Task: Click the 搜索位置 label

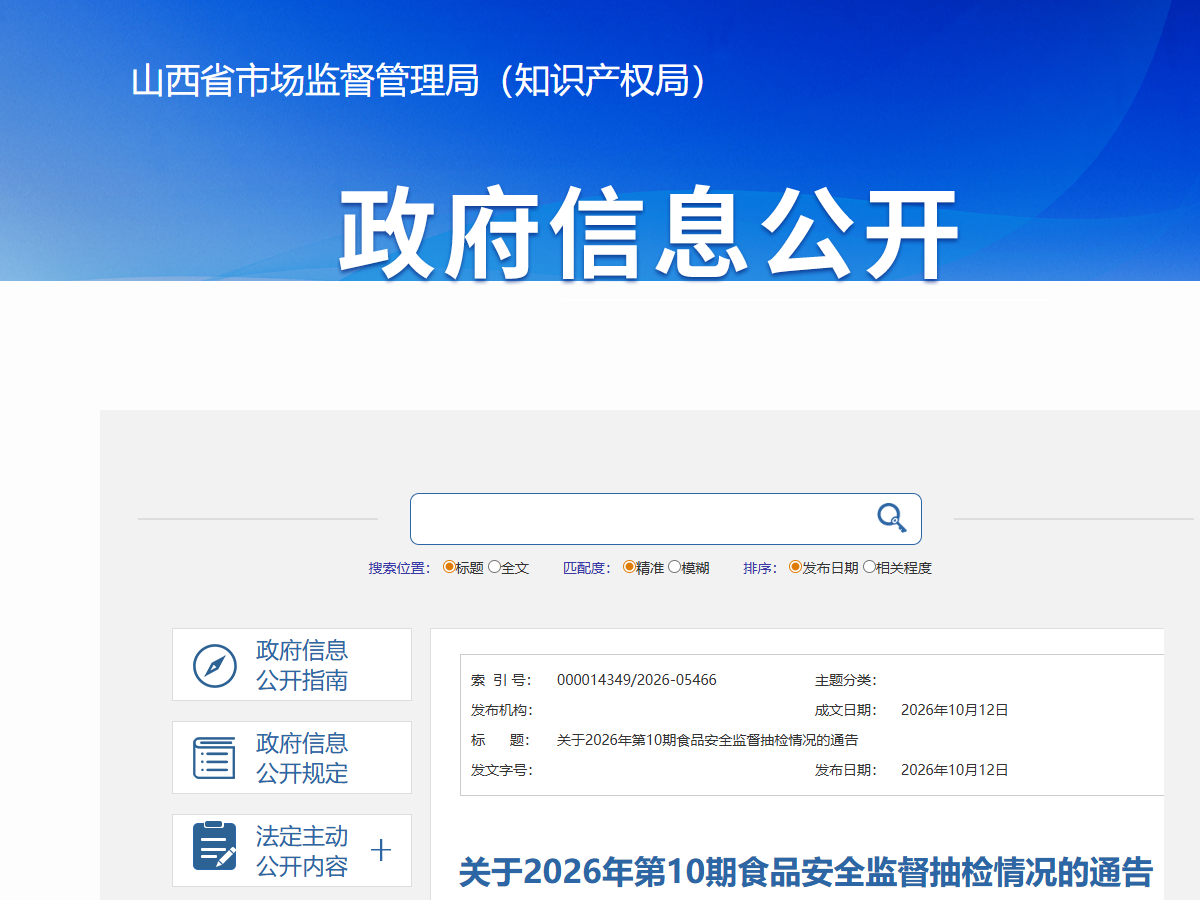Action: click(x=399, y=568)
